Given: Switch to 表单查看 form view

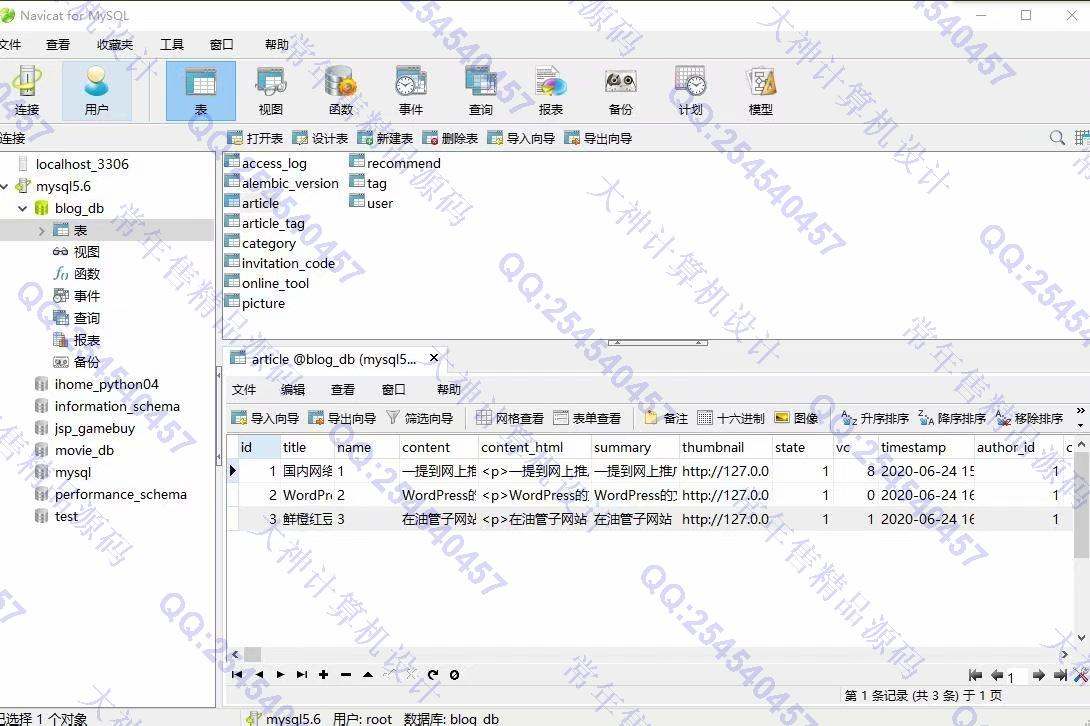Looking at the screenshot, I should pos(587,418).
